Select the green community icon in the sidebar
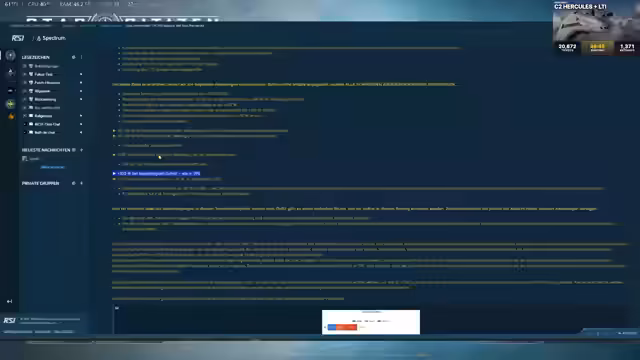This screenshot has height=360, width=640. coord(11,104)
